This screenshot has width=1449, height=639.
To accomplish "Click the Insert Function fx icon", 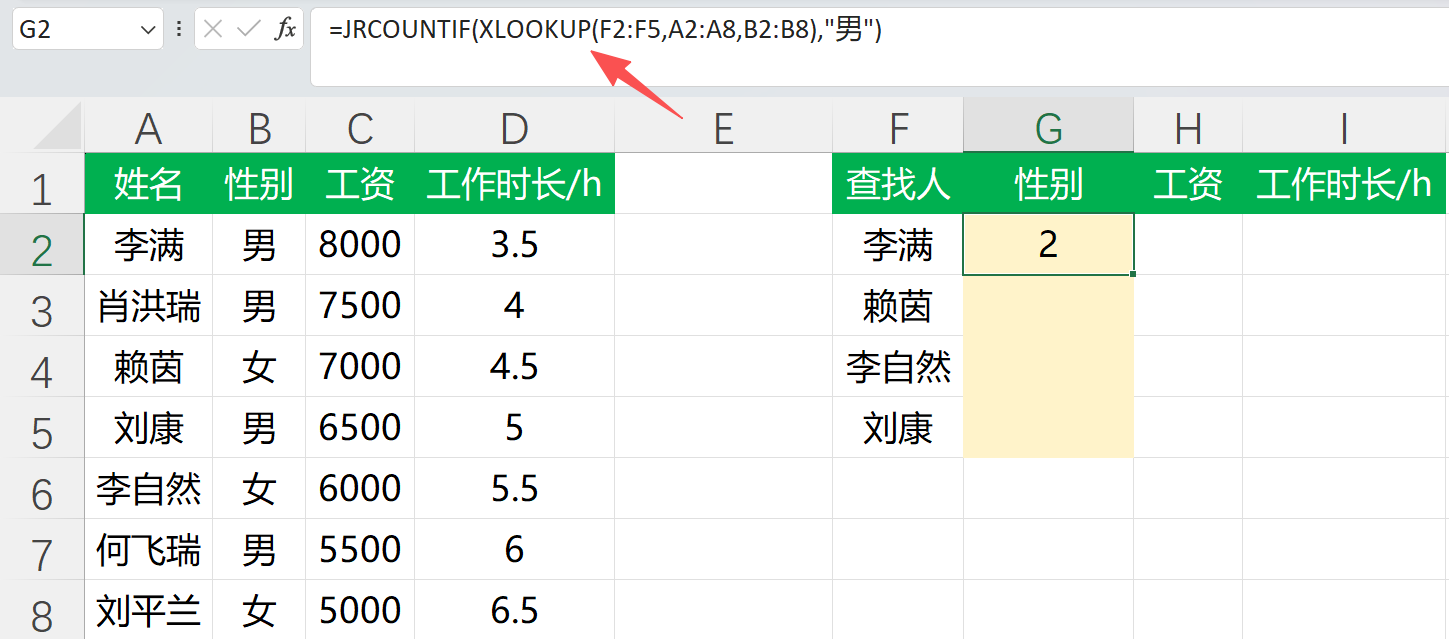I will 285,30.
